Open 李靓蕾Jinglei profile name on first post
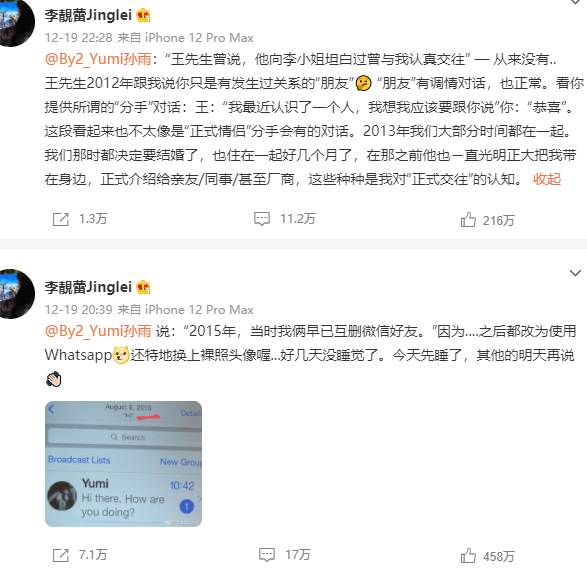The image size is (587, 568). coord(88,15)
